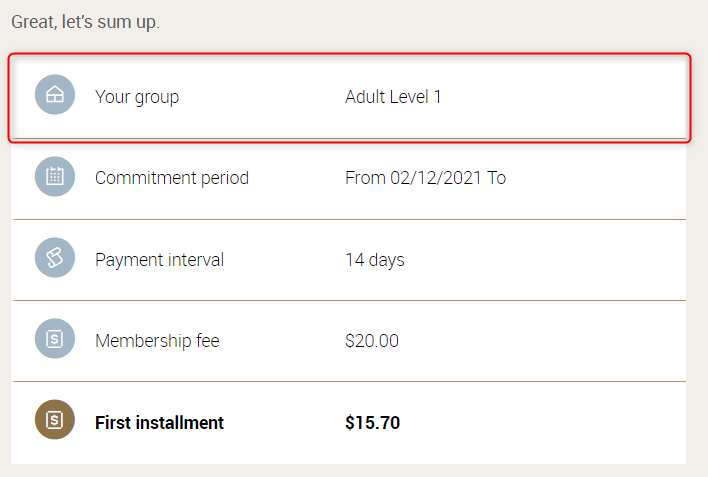Click the Payment interval icon
708x477 pixels.
click(x=55, y=258)
